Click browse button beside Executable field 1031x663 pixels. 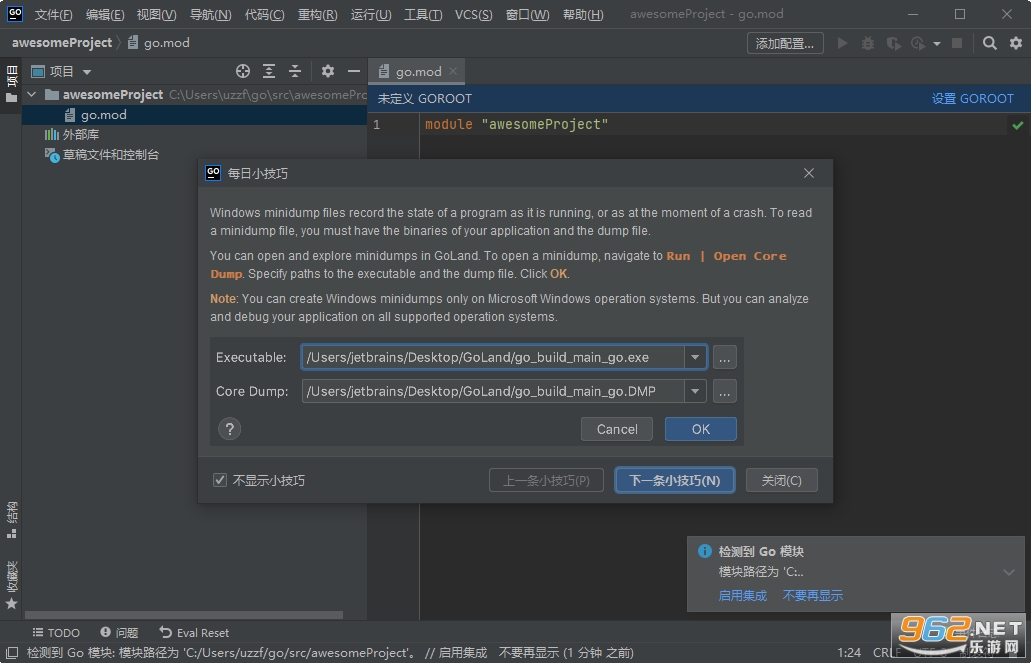[x=724, y=357]
